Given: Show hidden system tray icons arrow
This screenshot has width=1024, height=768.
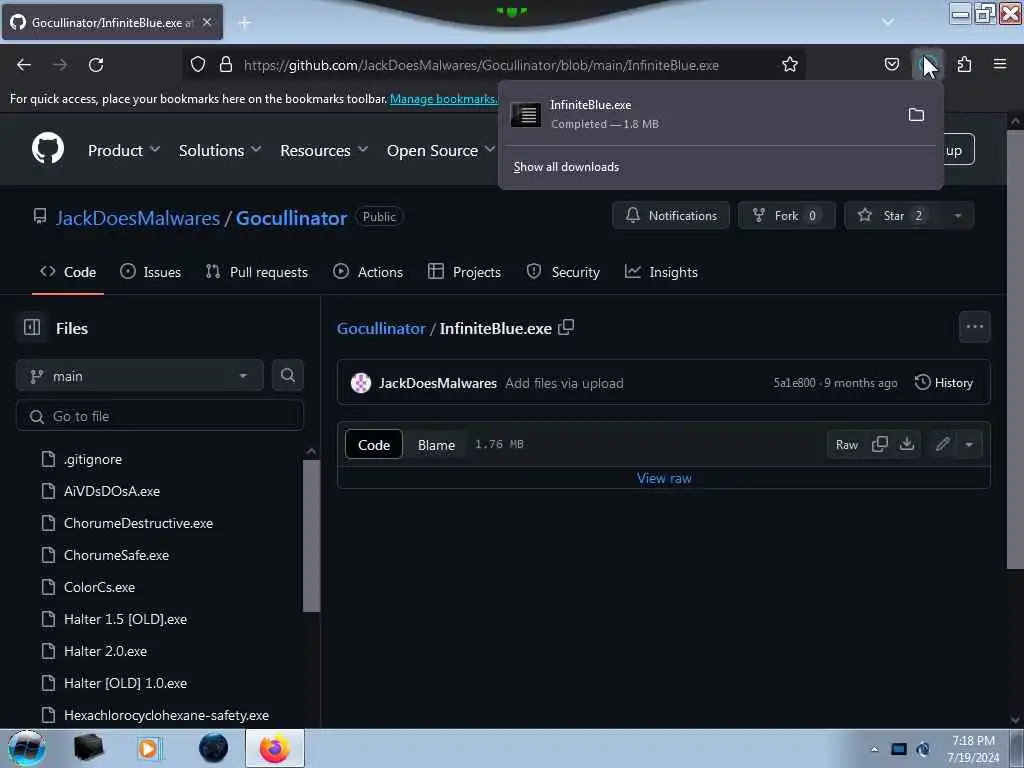Looking at the screenshot, I should (874, 749).
